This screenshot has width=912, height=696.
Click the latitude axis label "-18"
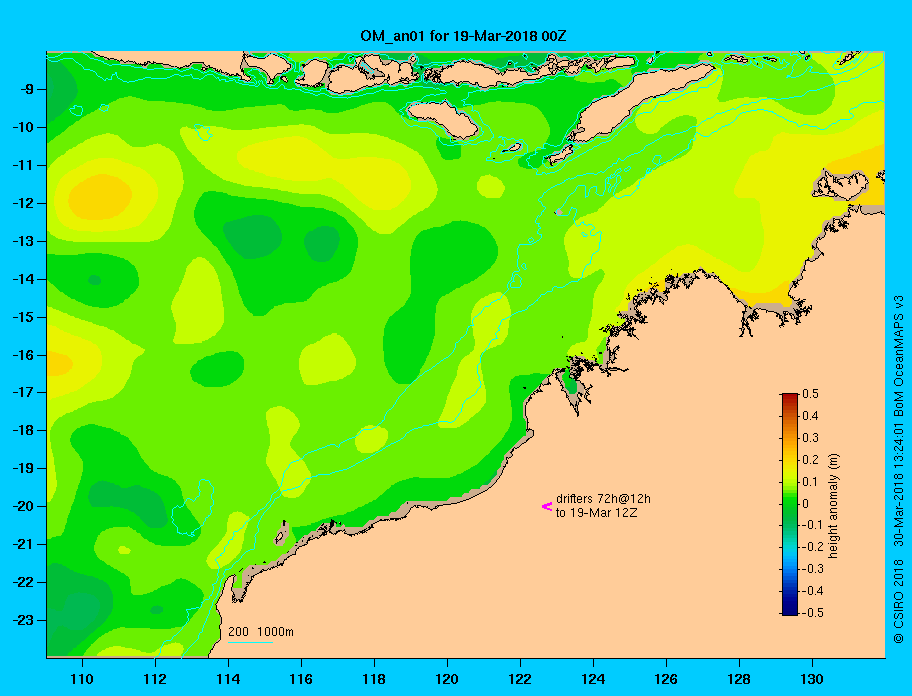click(23, 430)
